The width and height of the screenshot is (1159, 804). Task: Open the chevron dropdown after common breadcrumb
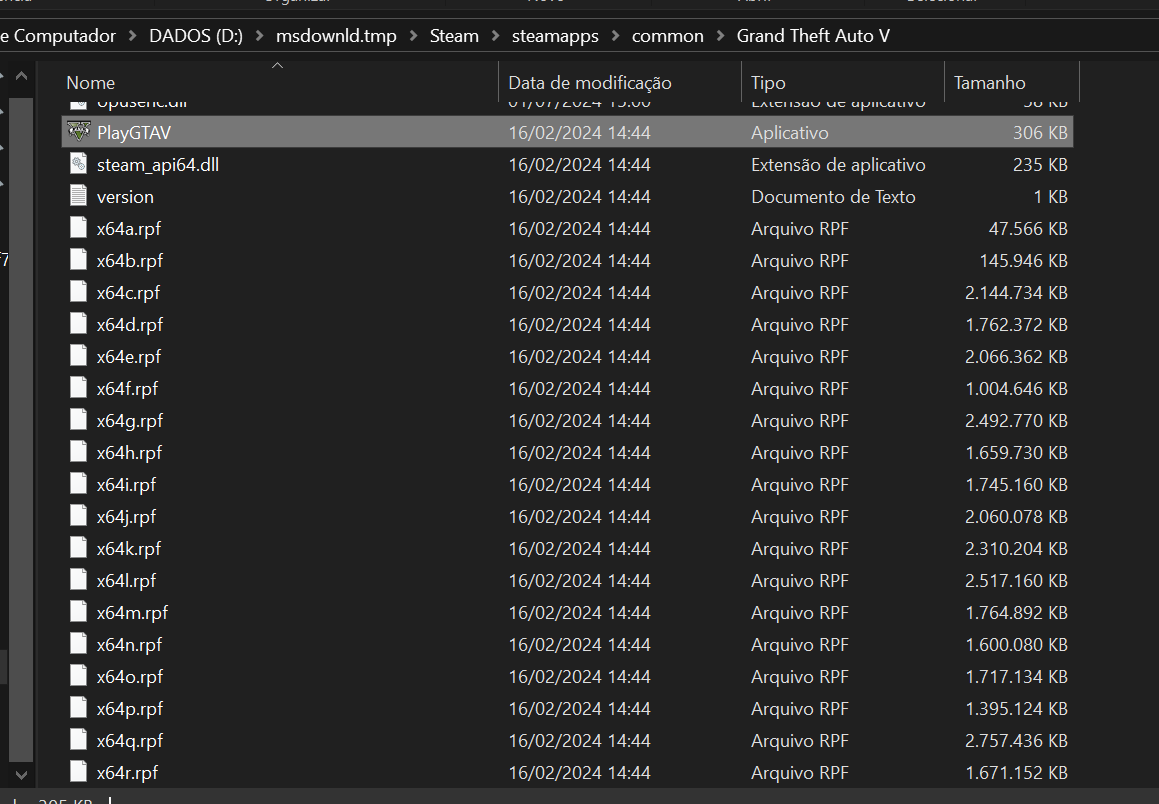720,36
